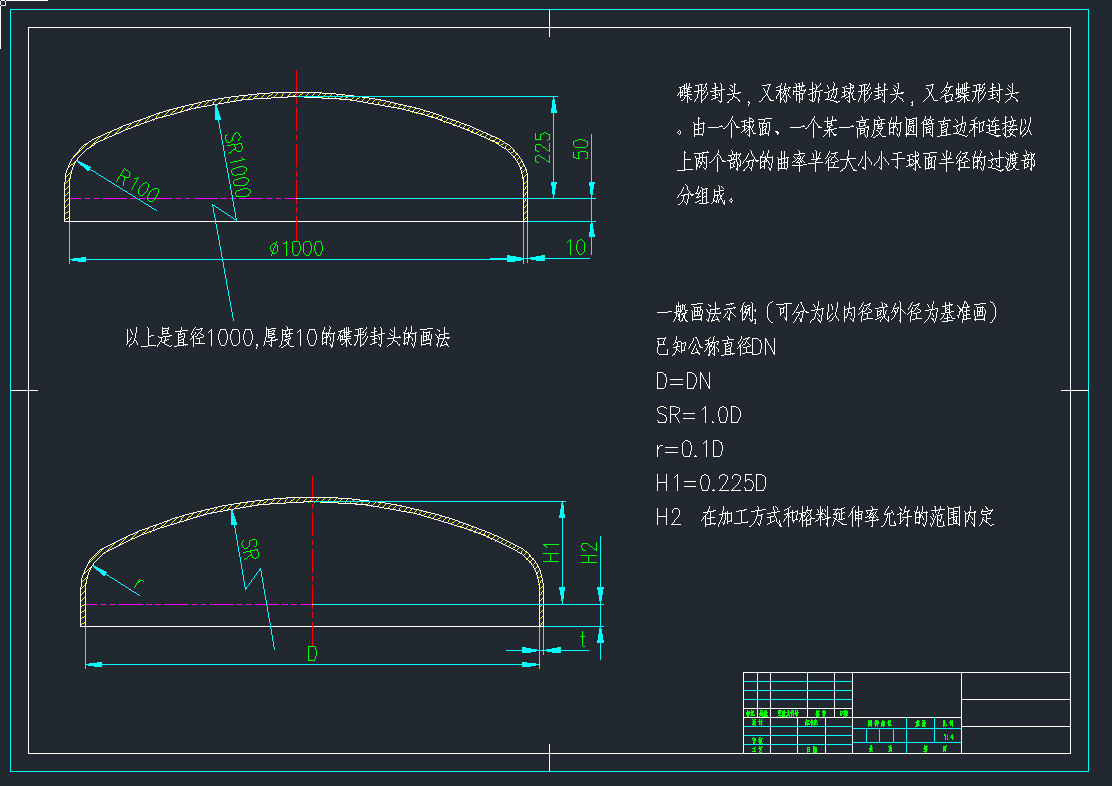1112x786 pixels.
Task: Select the line H2 在加工方式和材料延伸率允许的范围内定
Action: 825,517
